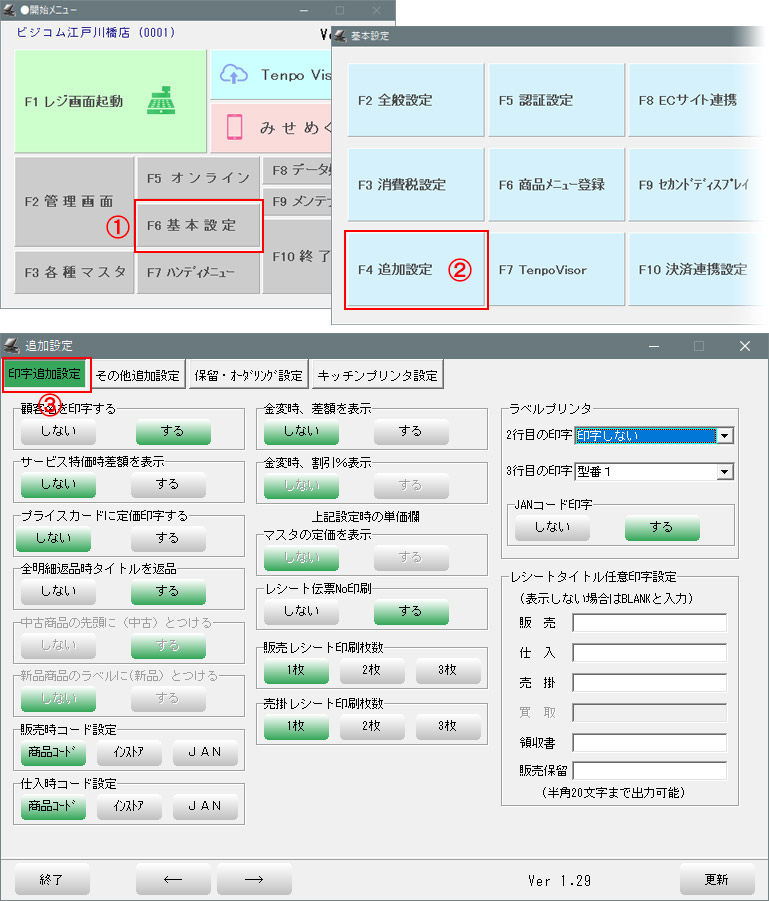769x901 pixels.
Task: Open the キッチンプリンタ設定 tab
Action: (377, 376)
